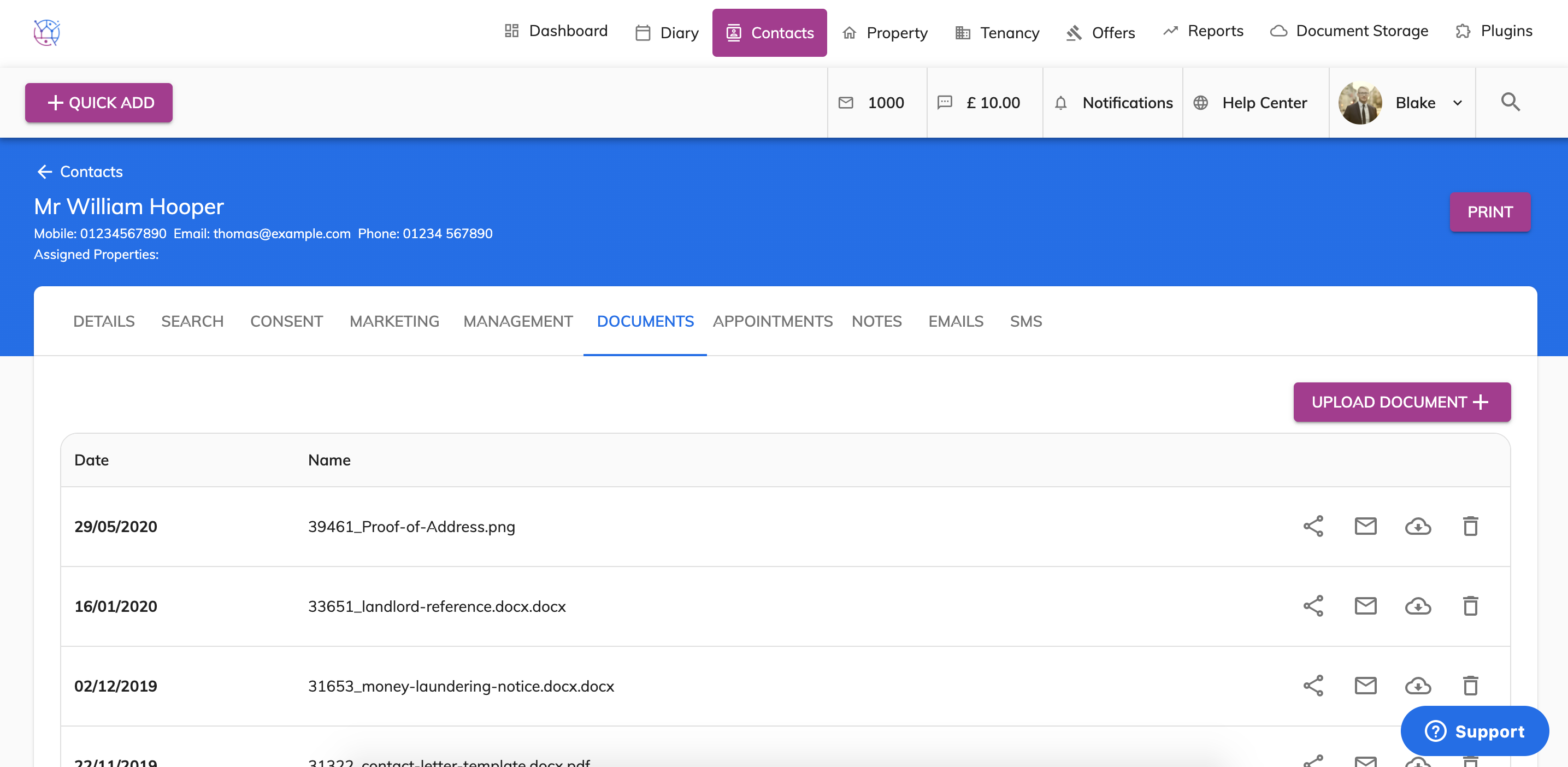Viewport: 1568px width, 767px height.
Task: Click the Quick Add button
Action: pyautogui.click(x=98, y=102)
